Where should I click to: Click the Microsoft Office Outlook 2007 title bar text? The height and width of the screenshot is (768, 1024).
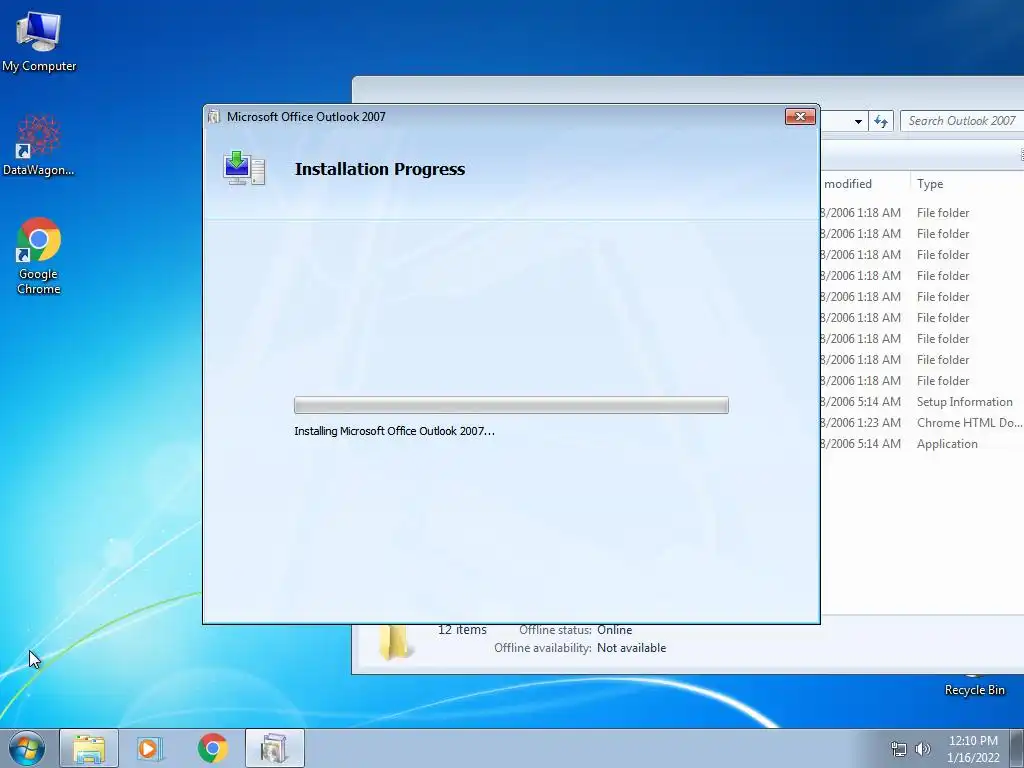coord(306,117)
